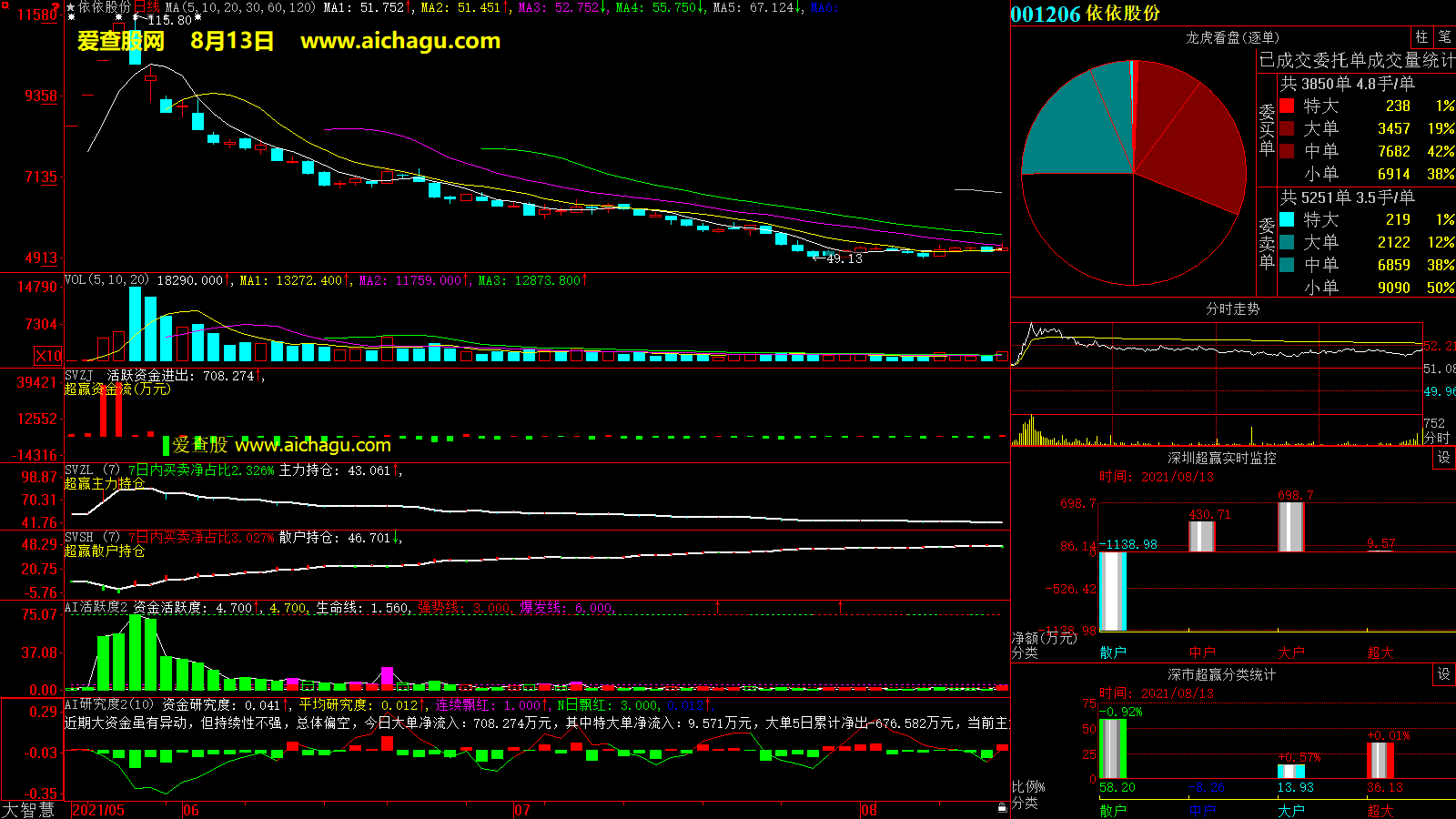Image resolution: width=1456 pixels, height=819 pixels.
Task: Click the VOL(5,10,20) indicator label
Action: 107,280
